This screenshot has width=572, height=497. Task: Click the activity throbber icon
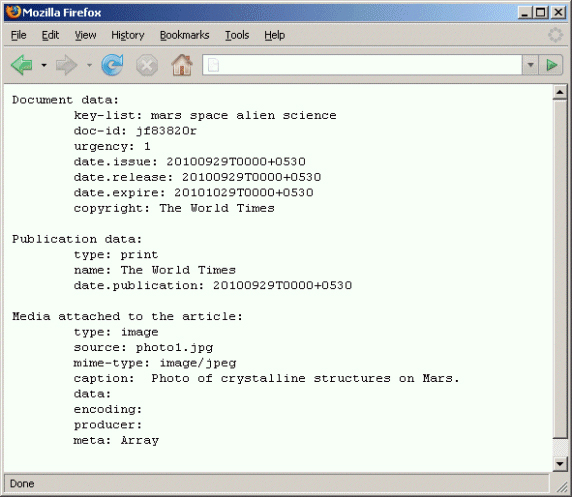click(555, 35)
